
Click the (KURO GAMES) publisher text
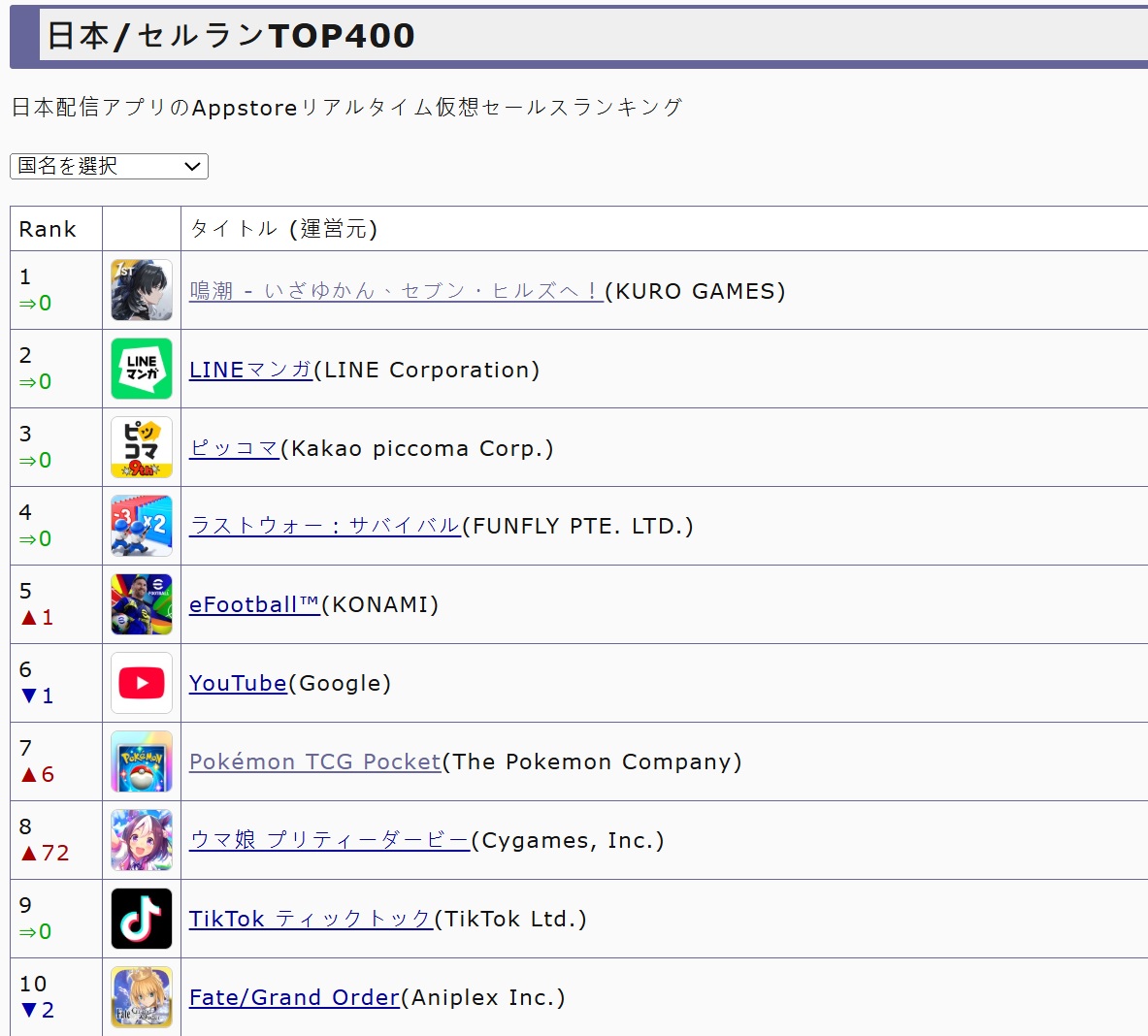pyautogui.click(x=696, y=291)
